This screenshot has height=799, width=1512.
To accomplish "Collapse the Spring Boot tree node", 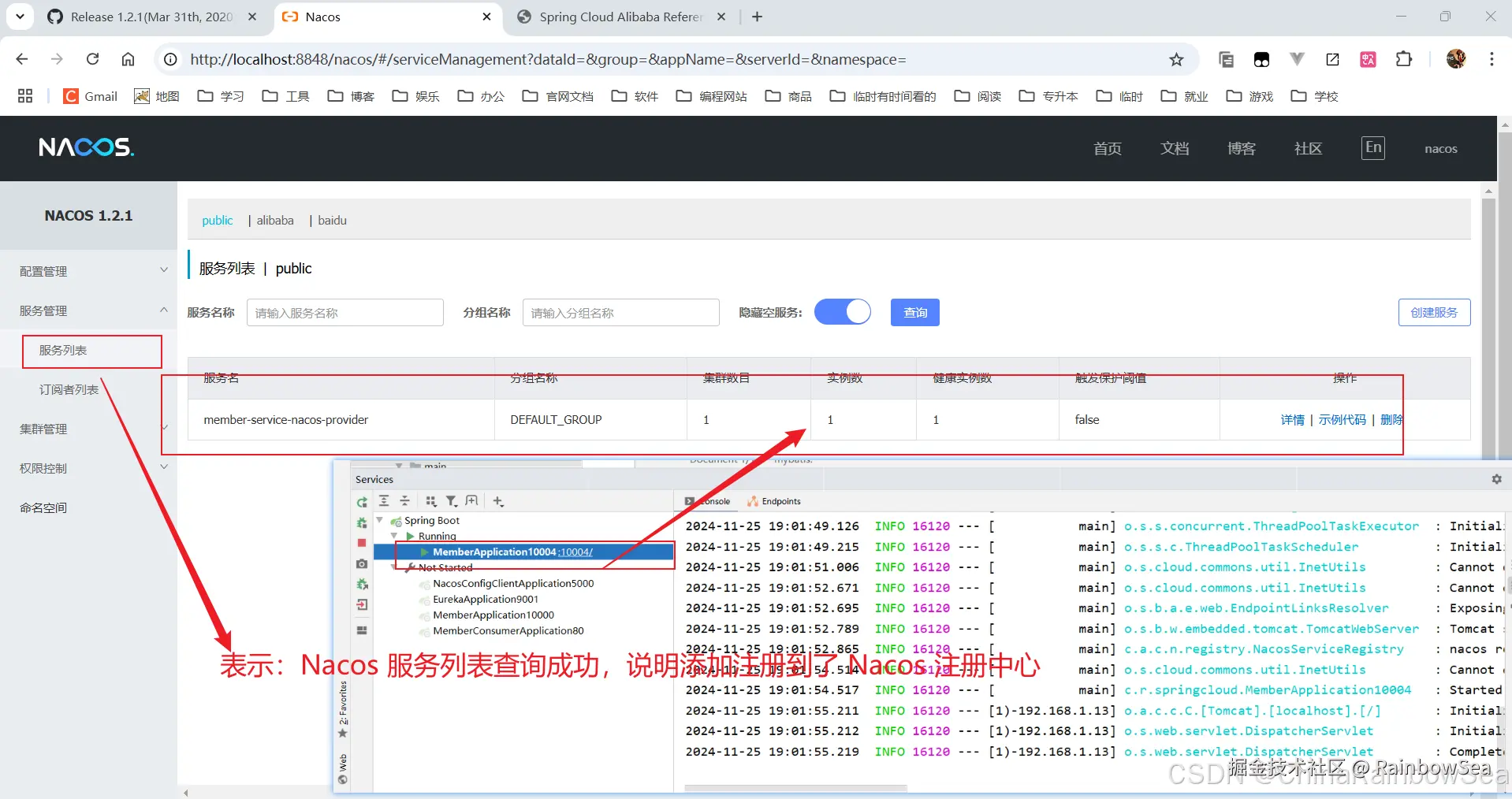I will 380,520.
